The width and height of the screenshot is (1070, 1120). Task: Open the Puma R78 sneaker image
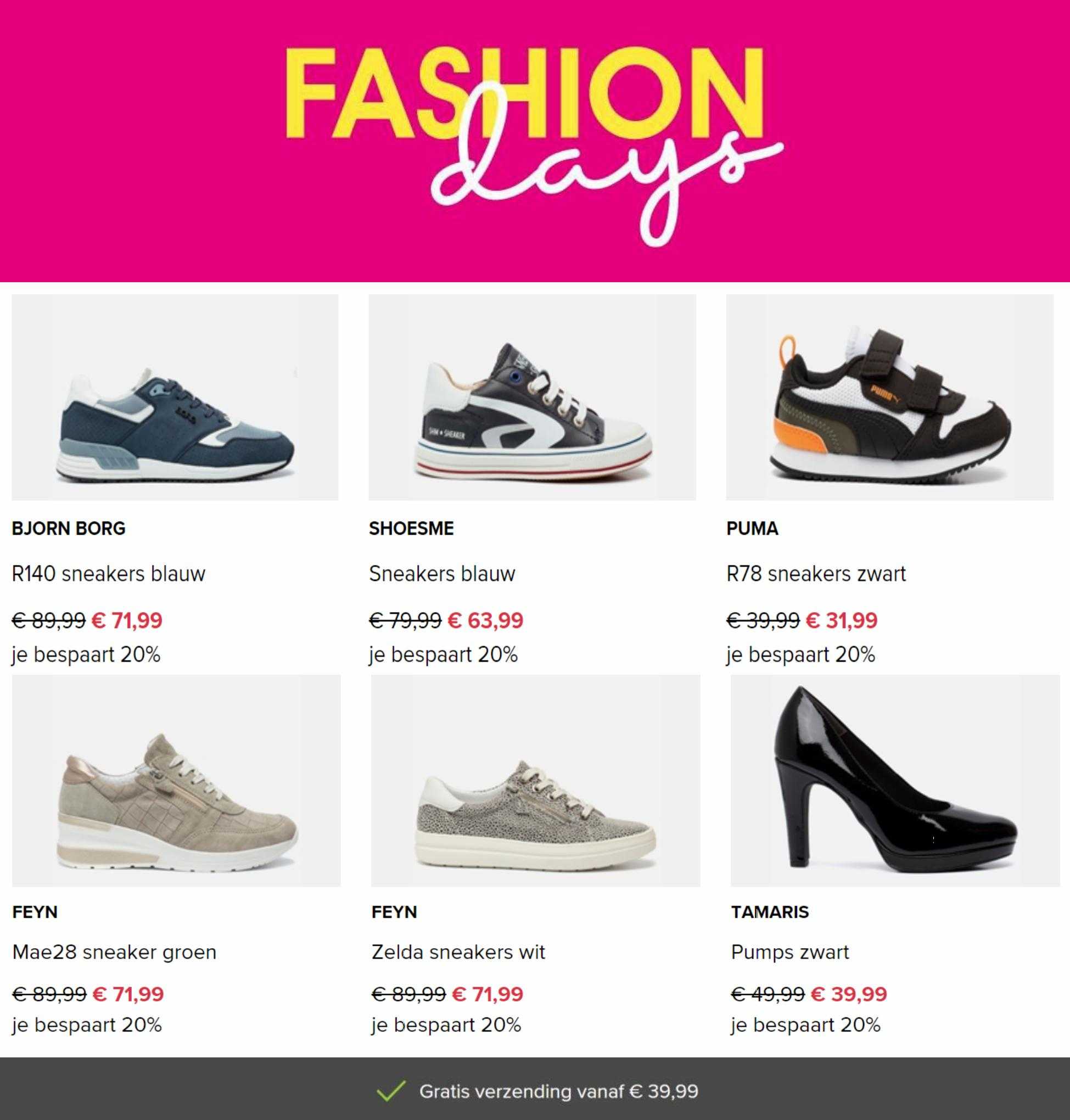point(890,397)
